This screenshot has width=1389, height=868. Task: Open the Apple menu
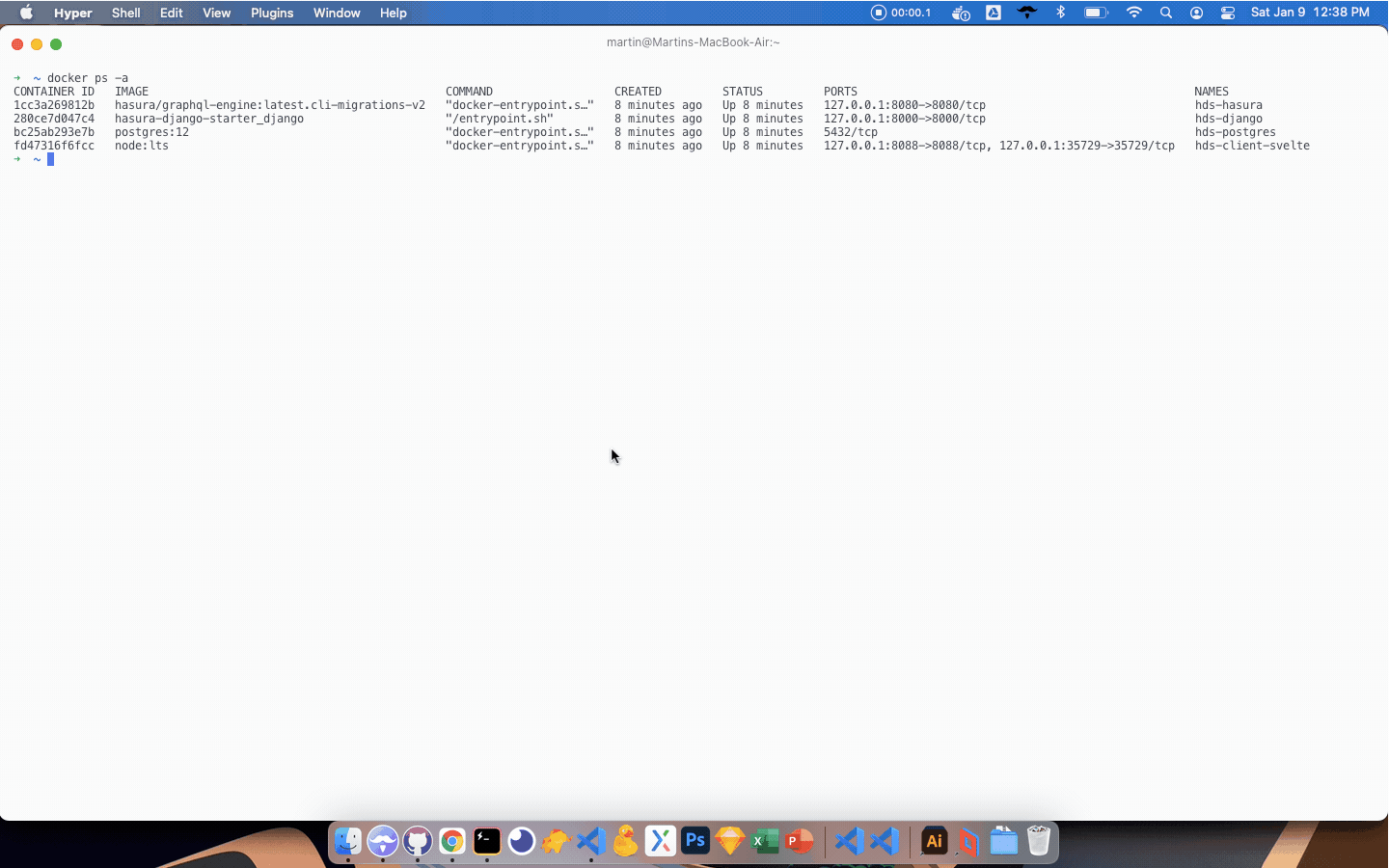pos(26,13)
